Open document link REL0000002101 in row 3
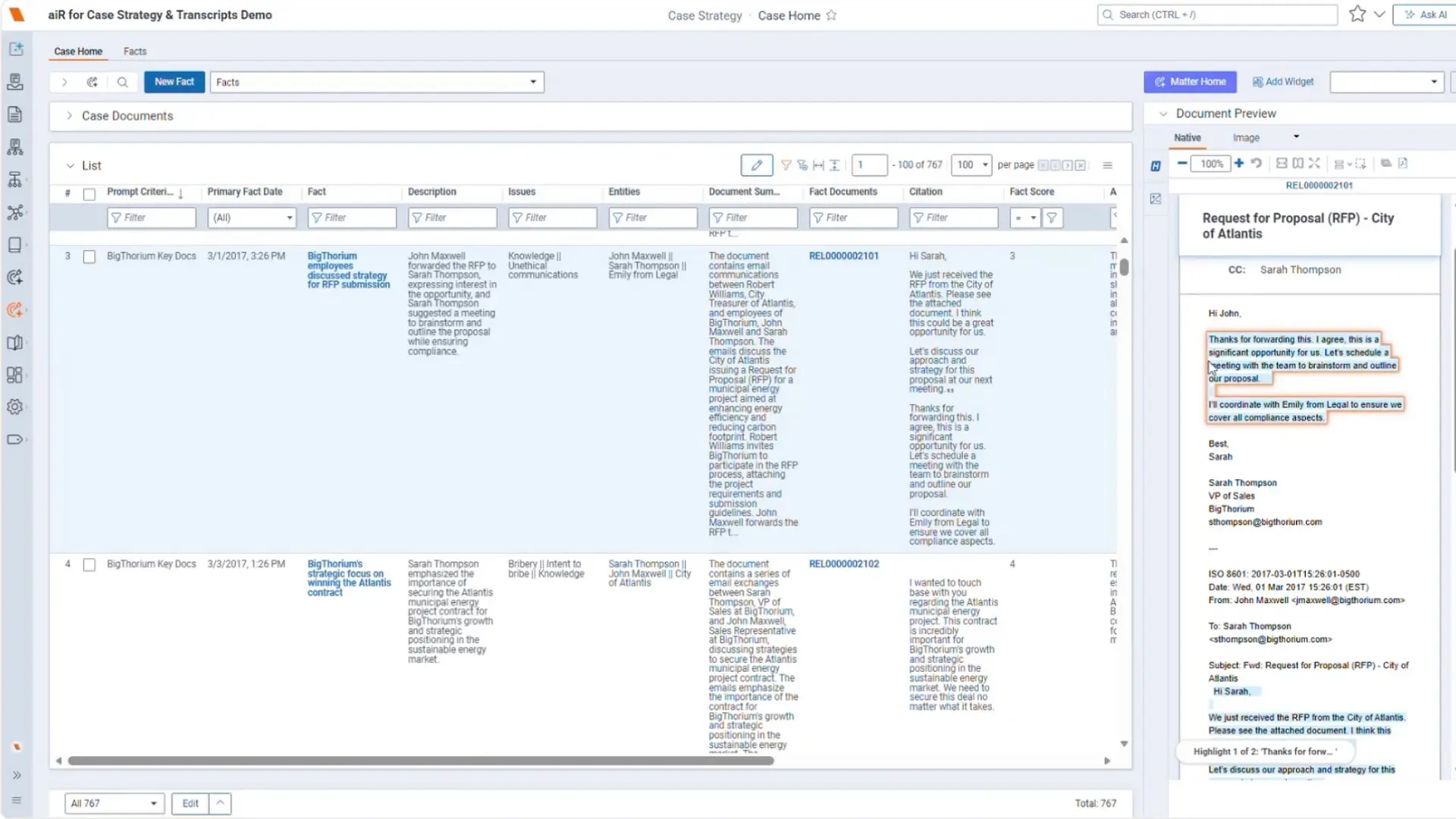This screenshot has width=1456, height=819. 843,256
